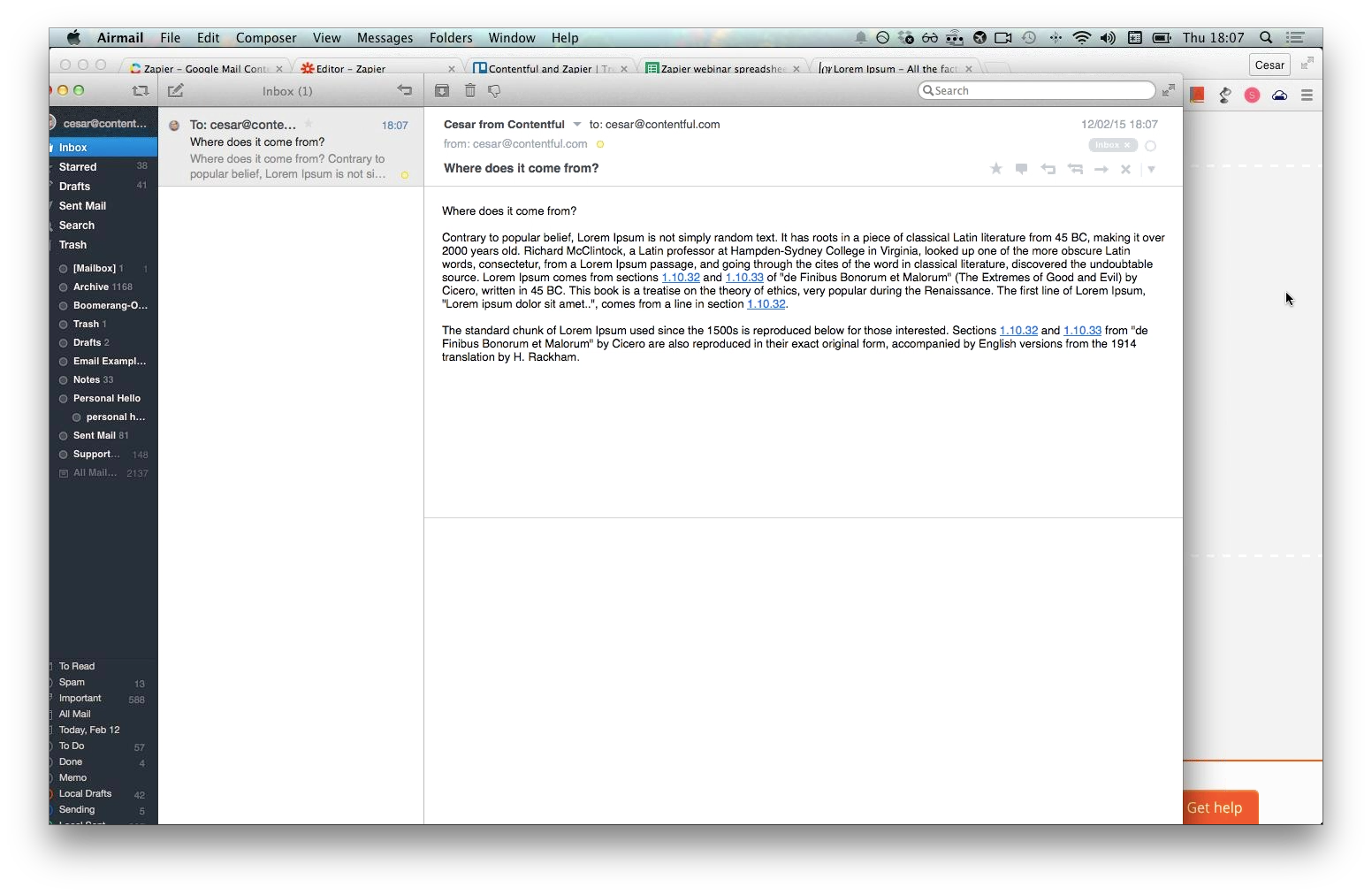Select the 'Where does it come from?' list message

[291, 147]
